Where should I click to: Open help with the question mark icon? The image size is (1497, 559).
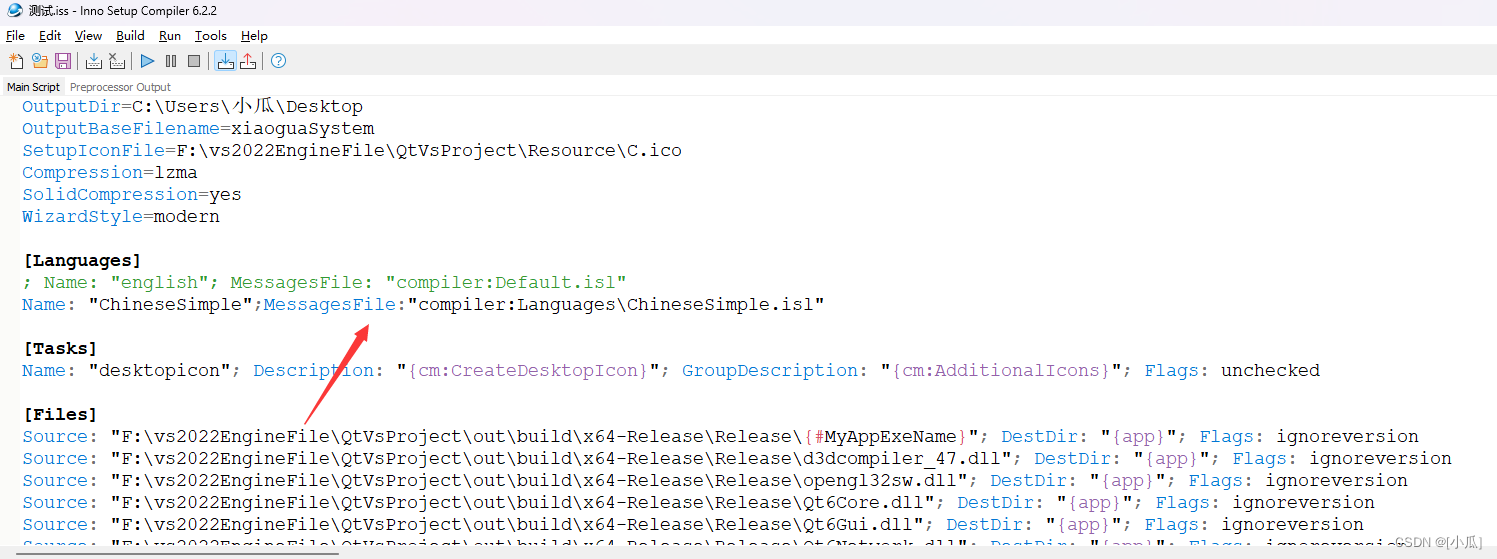(x=279, y=61)
